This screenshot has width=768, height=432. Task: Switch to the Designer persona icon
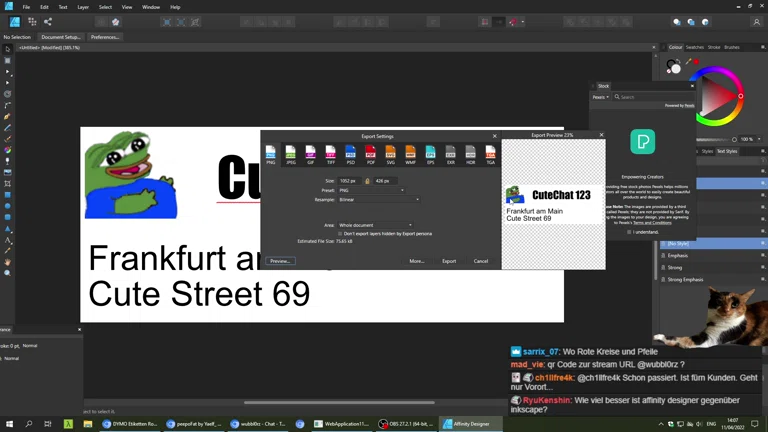tap(15, 22)
